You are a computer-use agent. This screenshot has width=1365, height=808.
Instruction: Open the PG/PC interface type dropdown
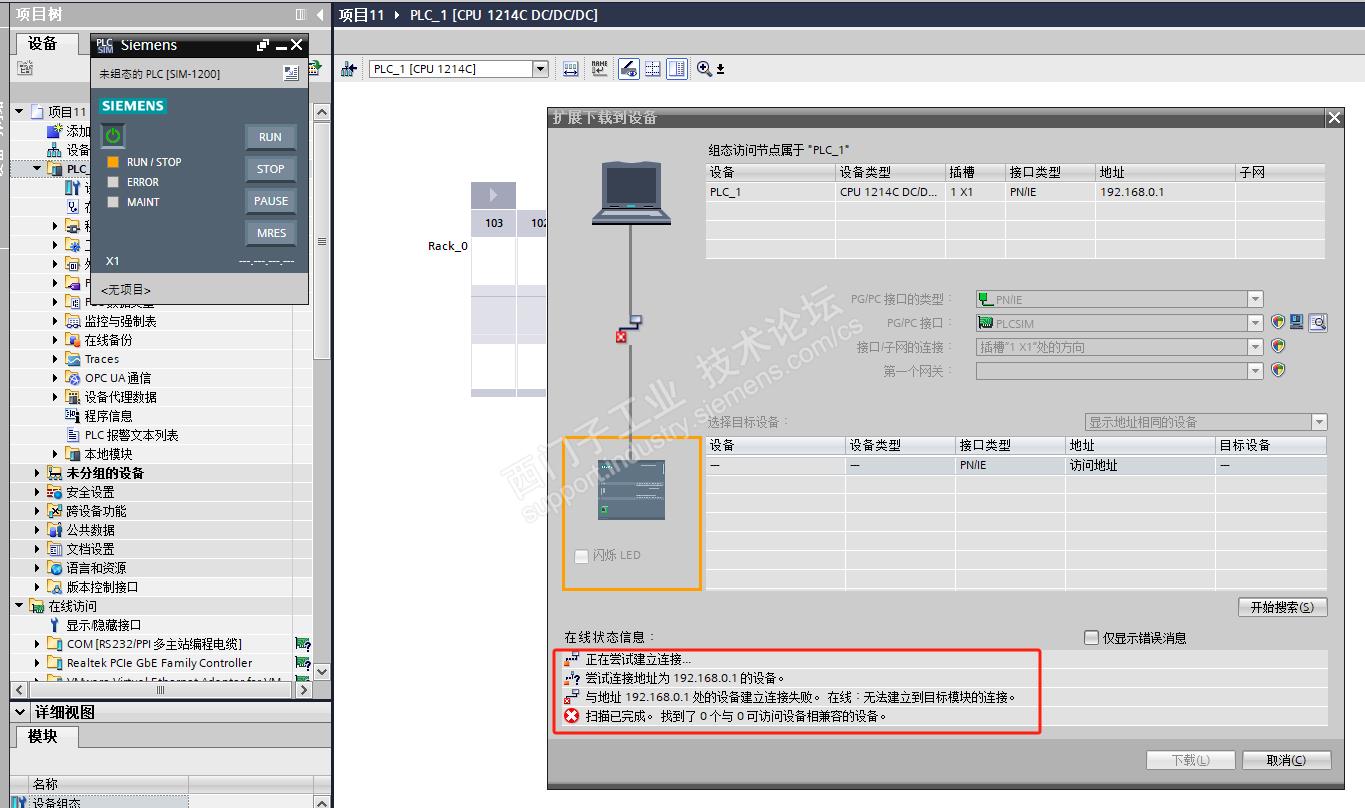pos(1255,299)
